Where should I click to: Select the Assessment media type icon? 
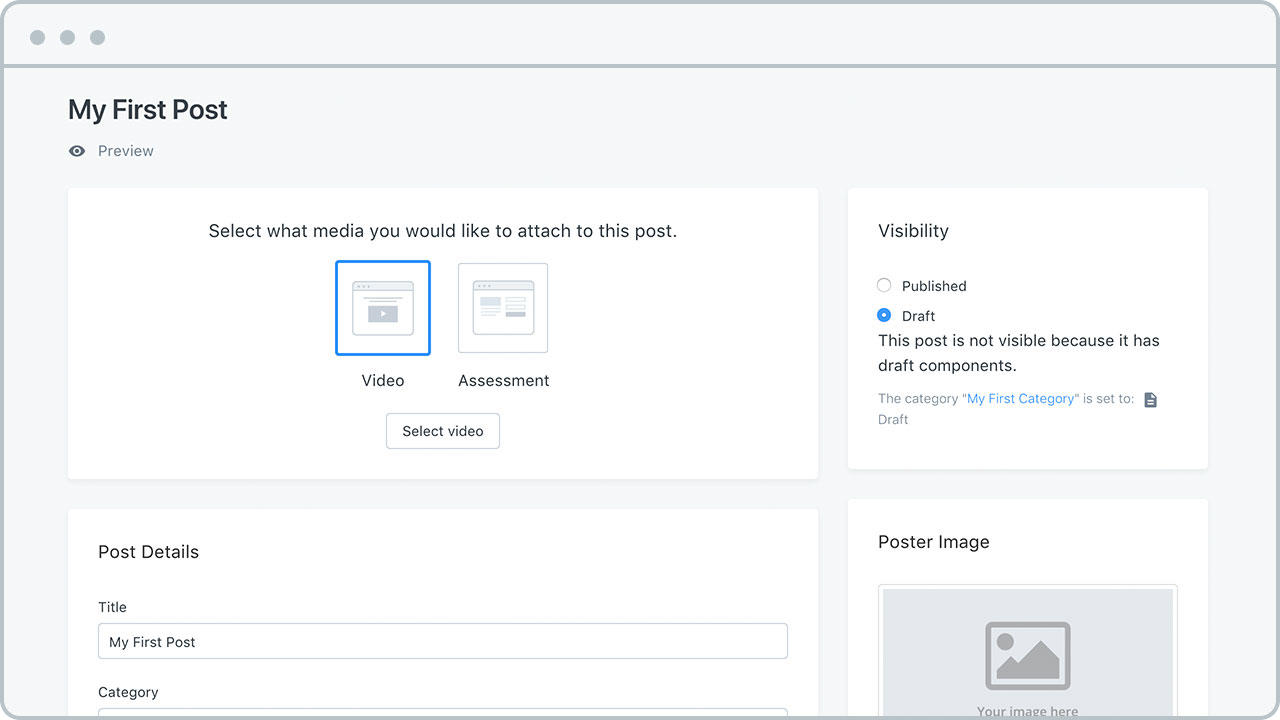[x=503, y=308]
